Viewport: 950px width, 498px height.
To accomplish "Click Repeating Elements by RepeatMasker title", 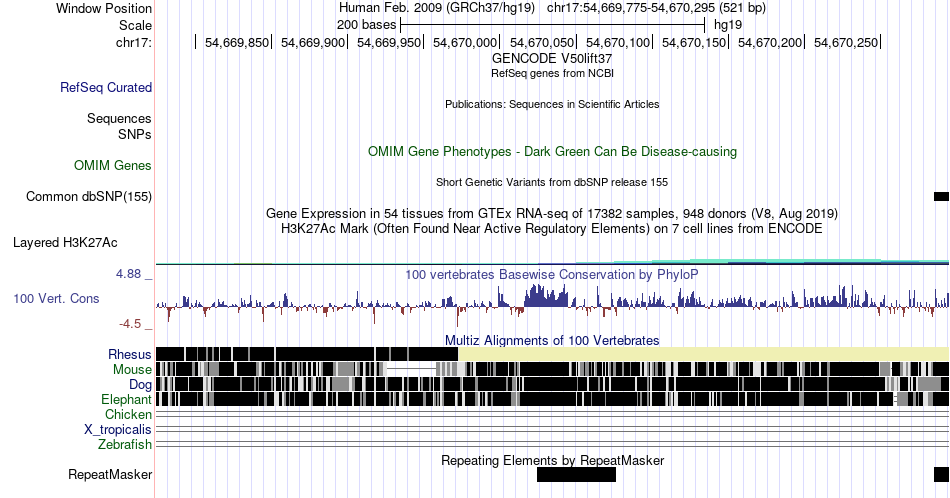I will [x=552, y=460].
